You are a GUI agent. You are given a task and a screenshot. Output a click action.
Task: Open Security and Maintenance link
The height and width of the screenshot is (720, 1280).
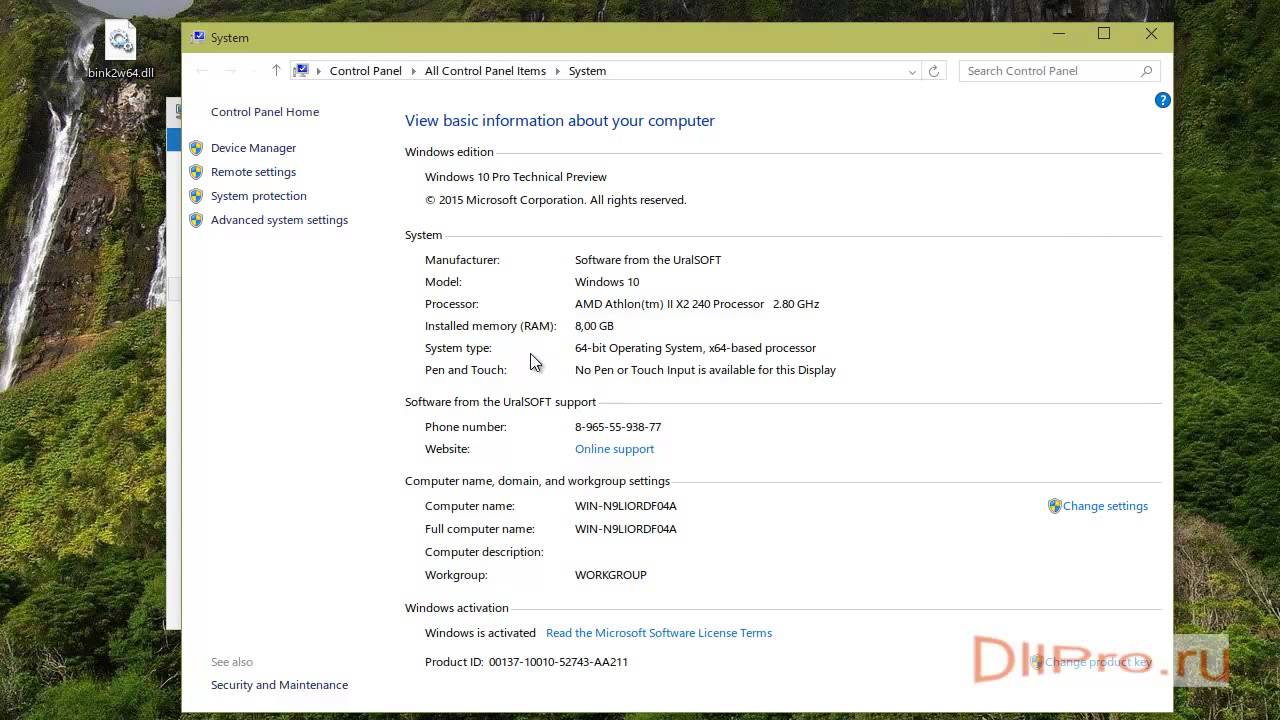(279, 685)
